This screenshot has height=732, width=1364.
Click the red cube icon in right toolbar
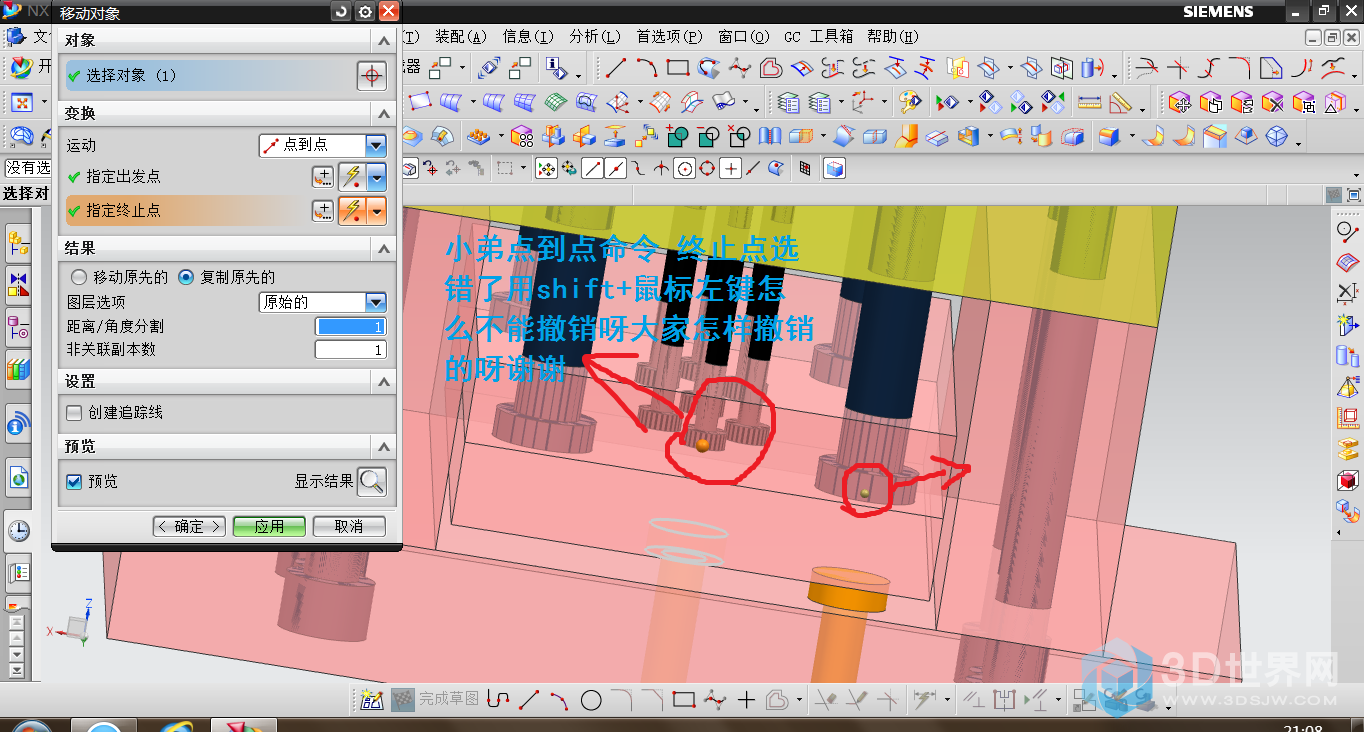[1348, 482]
